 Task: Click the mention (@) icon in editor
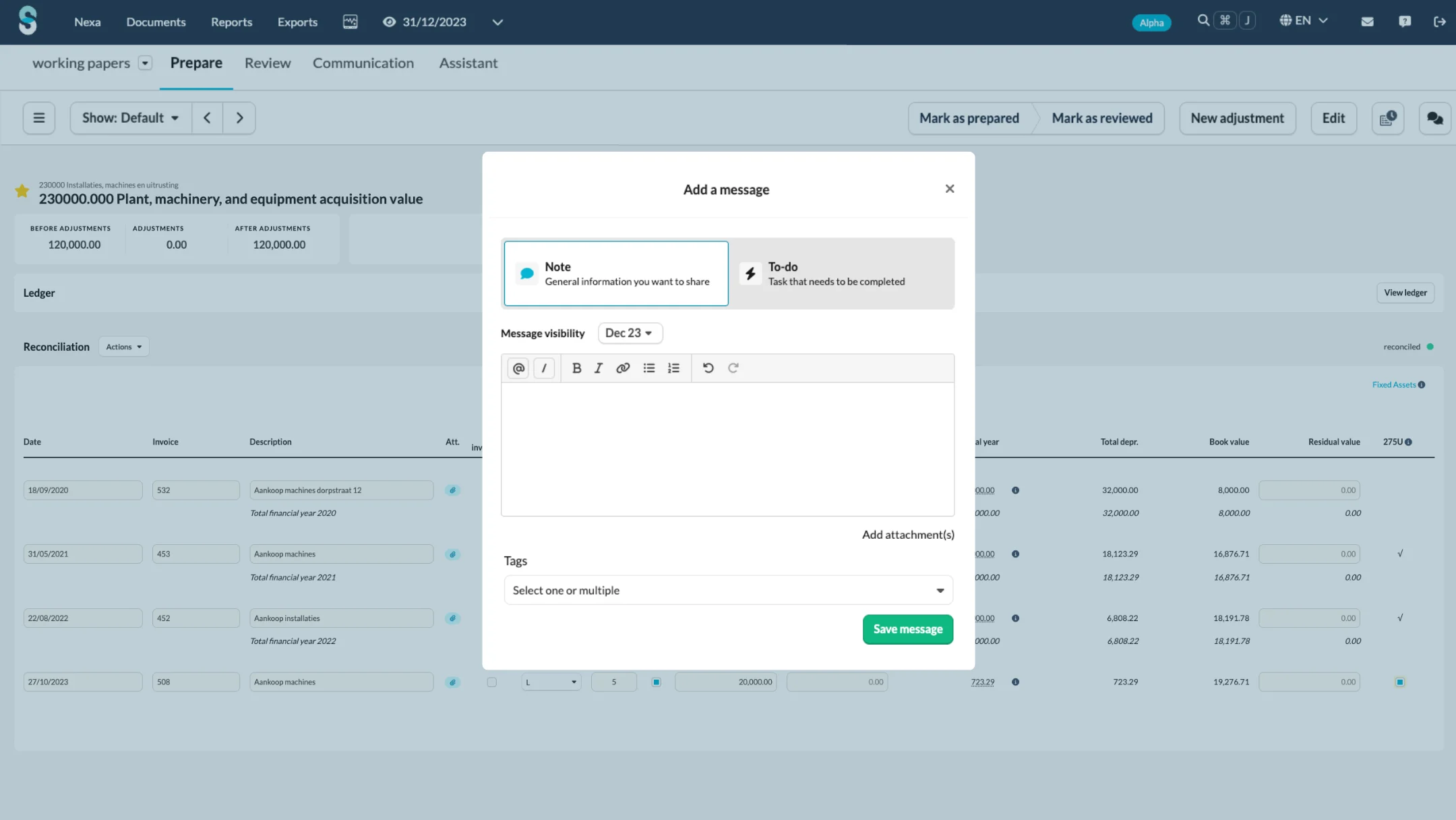pyautogui.click(x=518, y=368)
